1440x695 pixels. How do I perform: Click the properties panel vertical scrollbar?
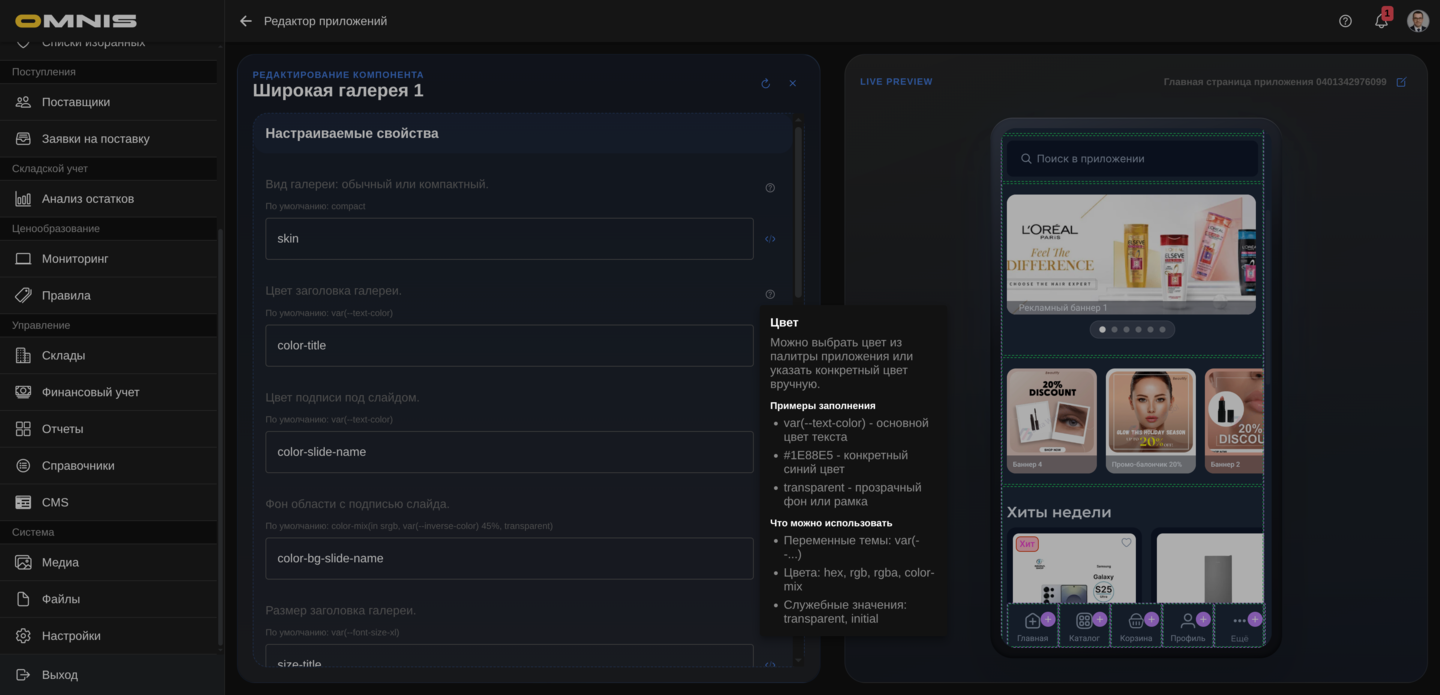pyautogui.click(x=798, y=210)
